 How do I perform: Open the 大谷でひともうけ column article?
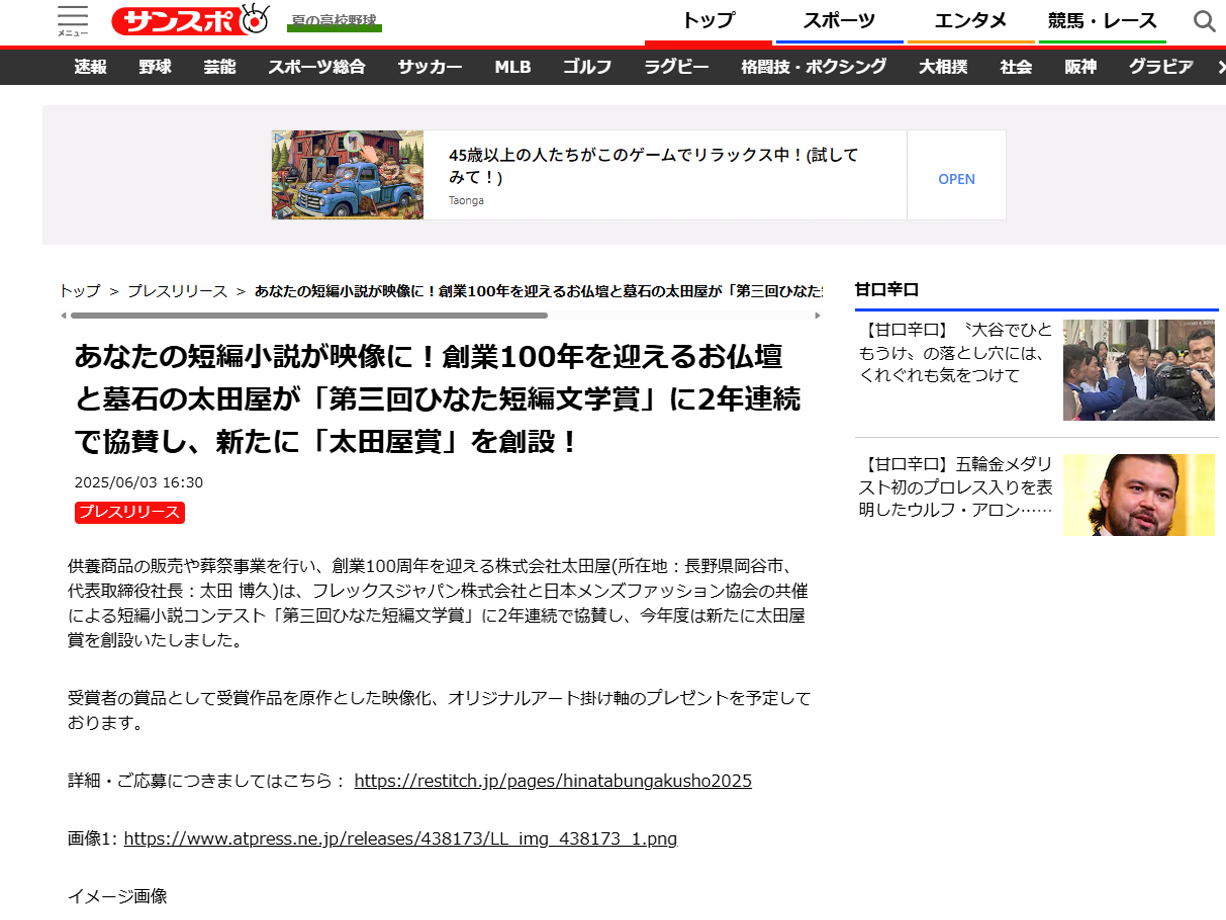pyautogui.click(x=955, y=352)
